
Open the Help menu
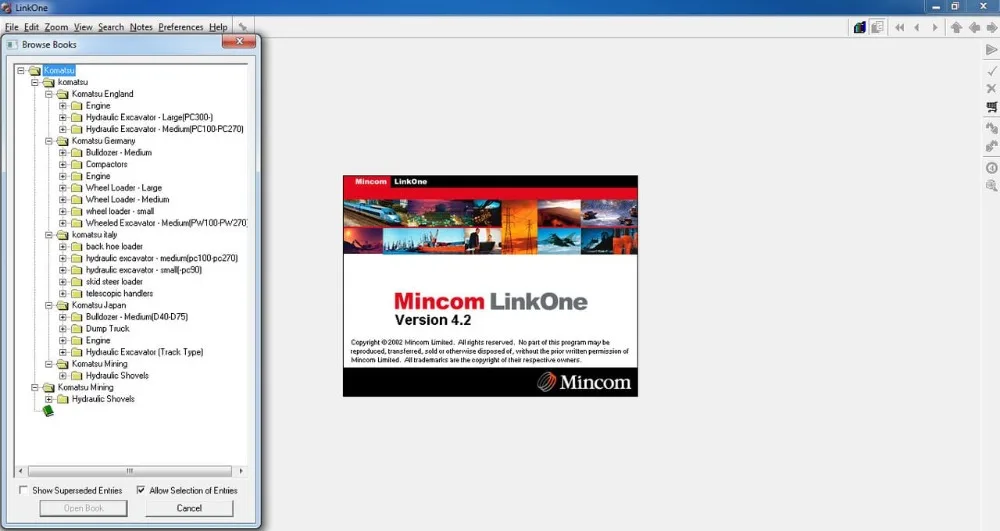tap(218, 27)
